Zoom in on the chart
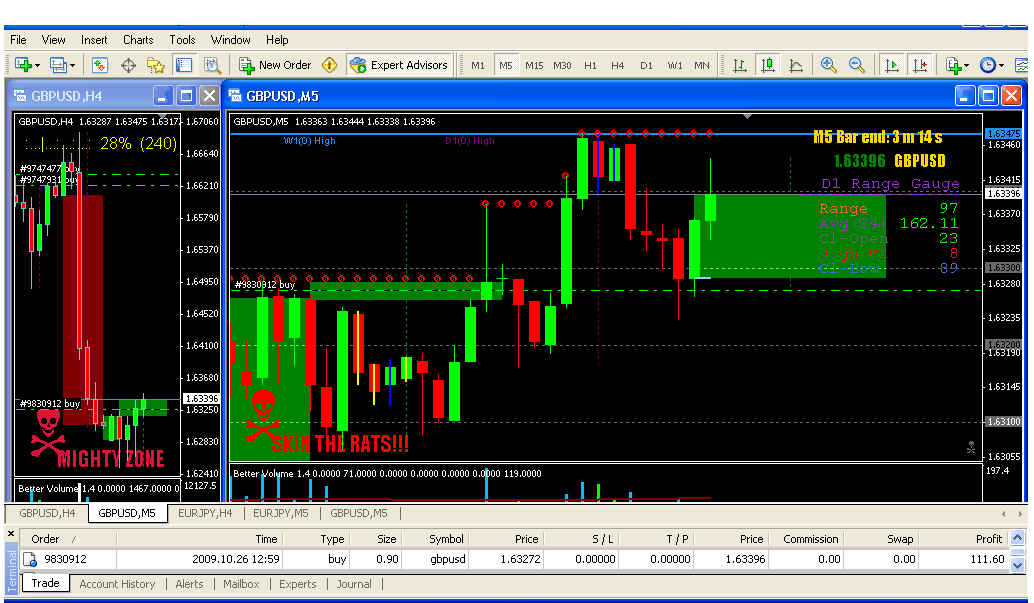 [x=828, y=65]
